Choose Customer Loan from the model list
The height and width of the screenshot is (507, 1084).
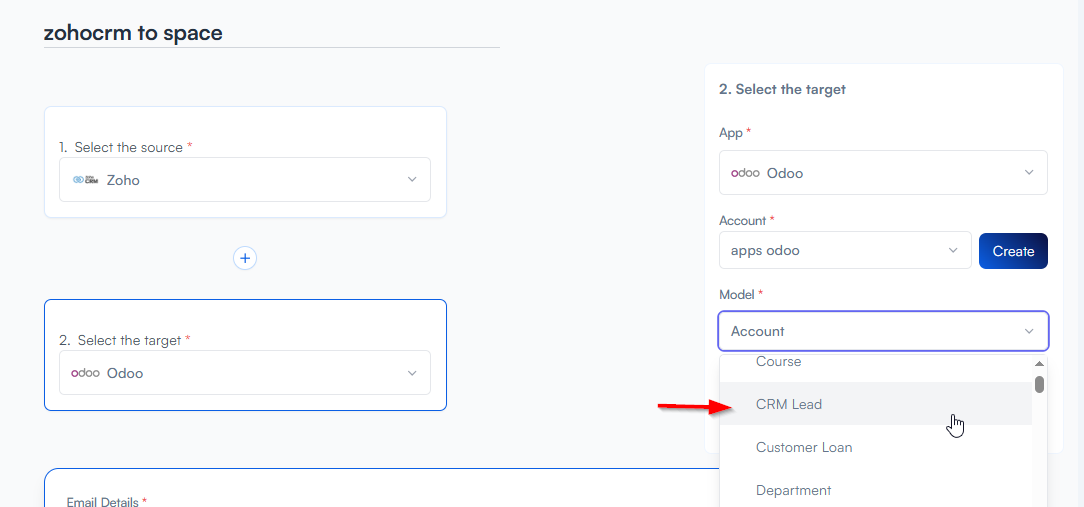[x=804, y=447]
